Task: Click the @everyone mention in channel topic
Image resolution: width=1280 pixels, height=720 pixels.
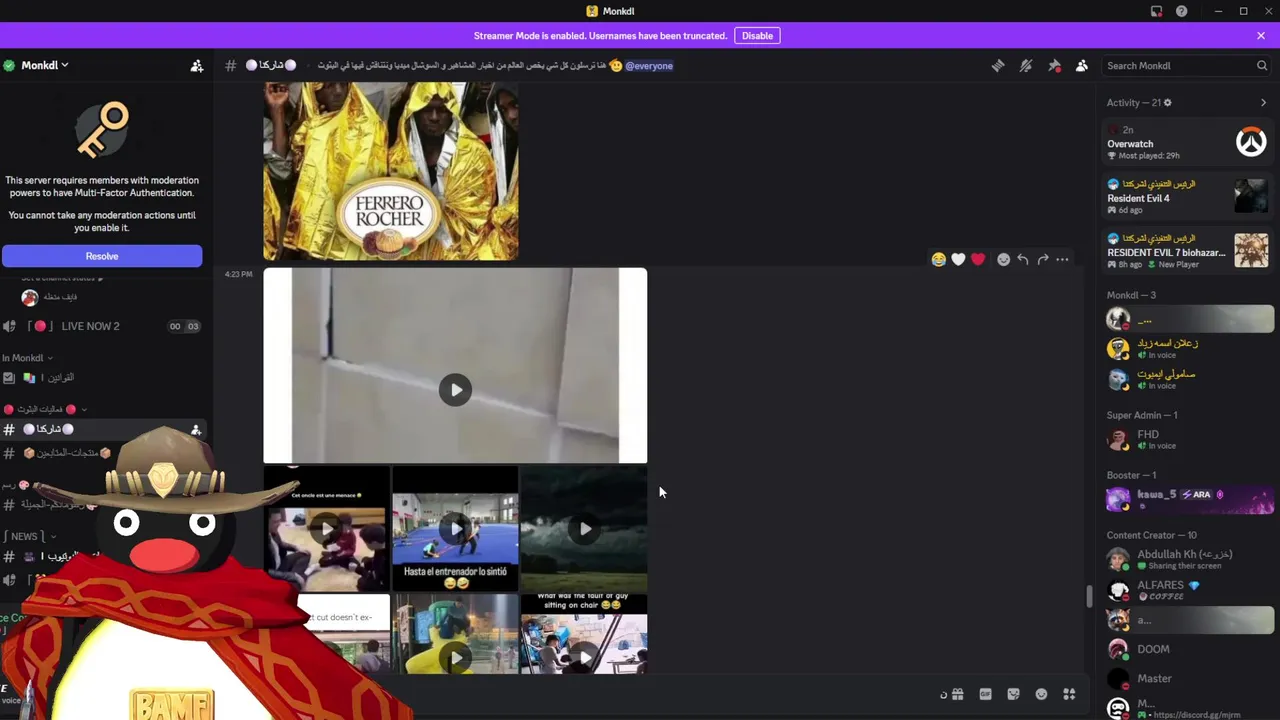Action: (x=649, y=65)
